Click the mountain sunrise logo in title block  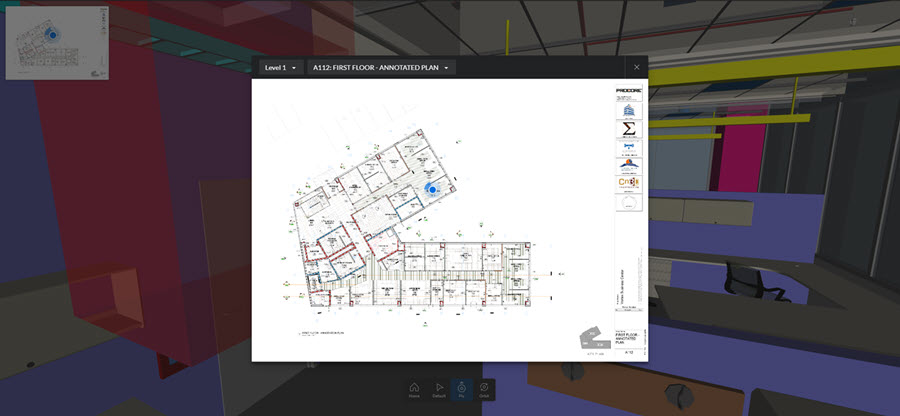[628, 166]
